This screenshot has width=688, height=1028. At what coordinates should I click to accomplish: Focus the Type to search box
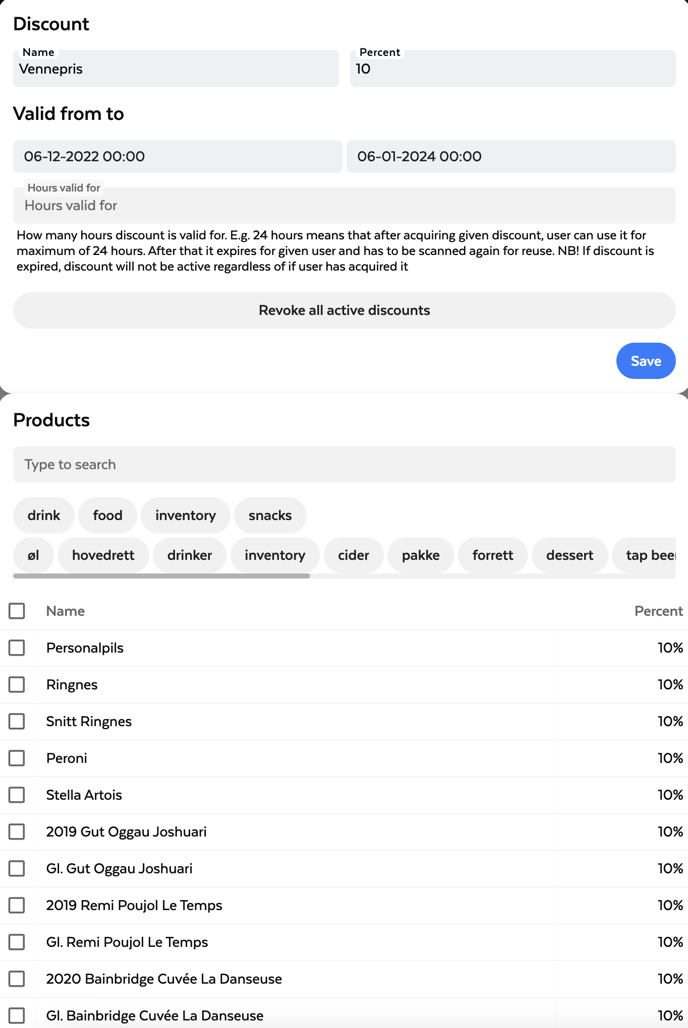click(x=344, y=465)
